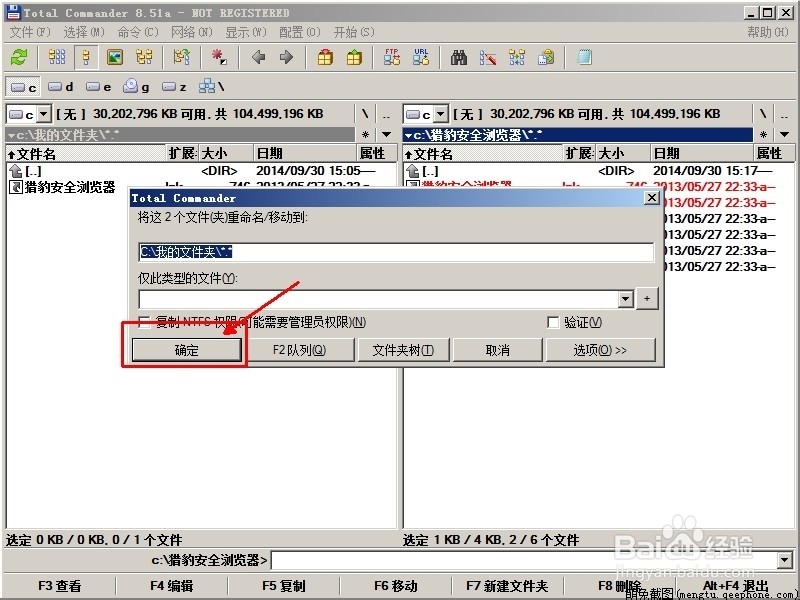Open right panel directory history arrow
The height and width of the screenshot is (600, 800).
(x=785, y=135)
